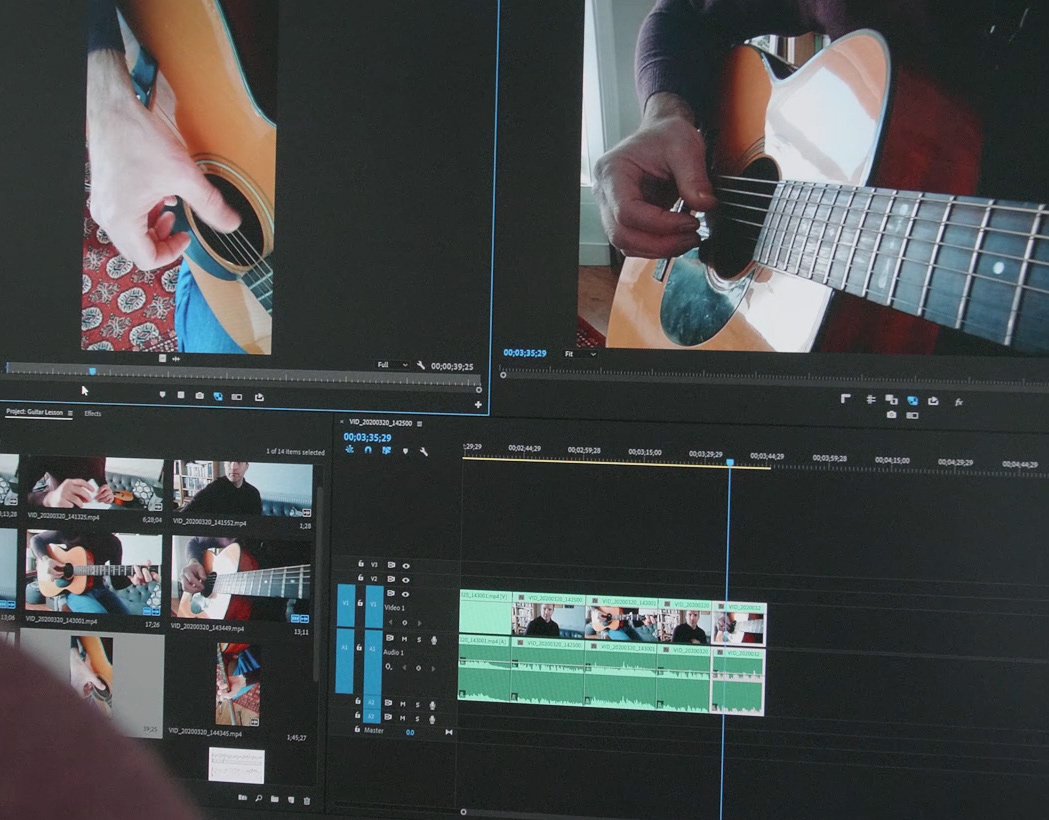Click the export arrow in Source monitor

tap(260, 397)
